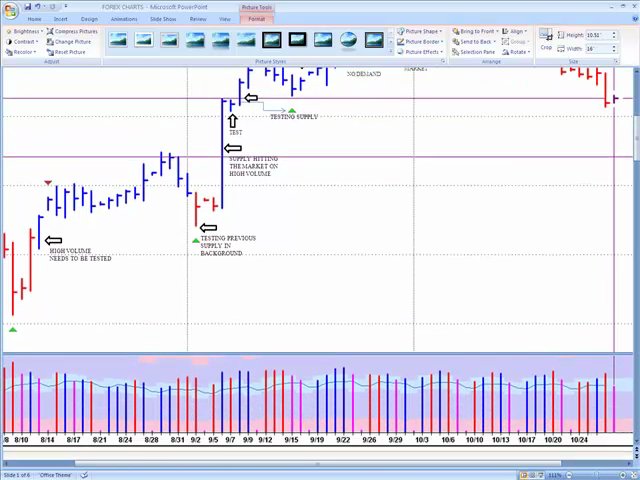Apply the selected double-frame black picture style
The height and width of the screenshot is (480, 640).
(272, 40)
